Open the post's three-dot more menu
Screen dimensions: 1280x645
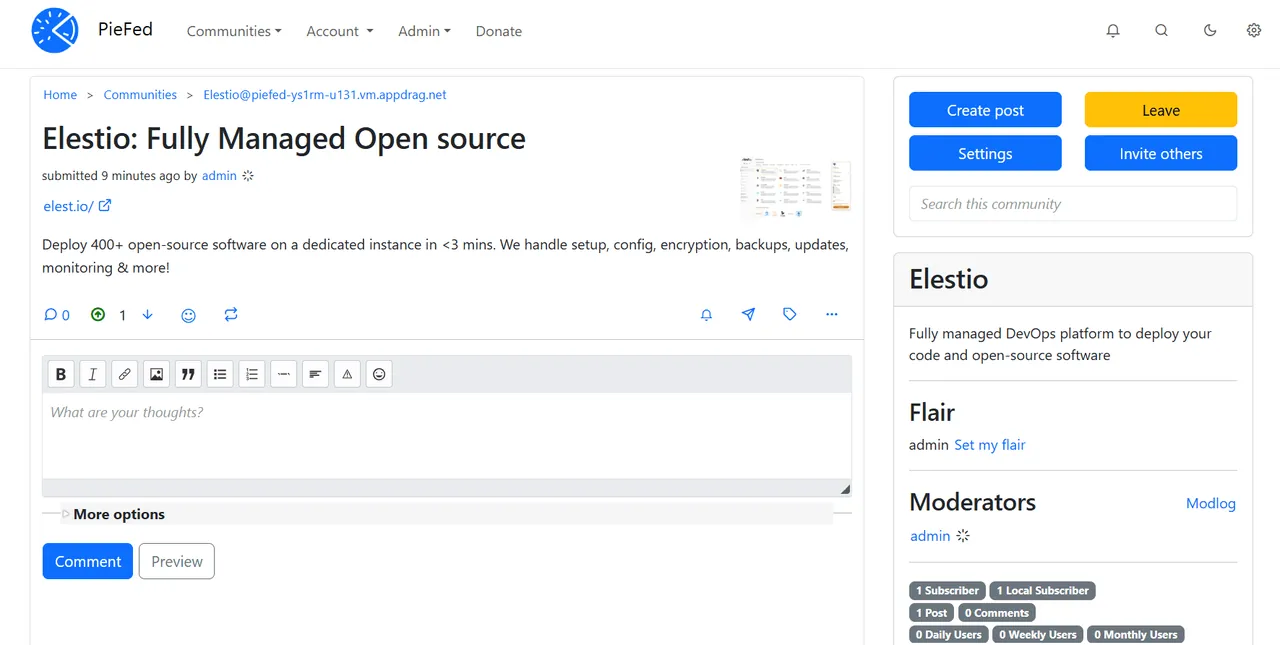tap(832, 315)
